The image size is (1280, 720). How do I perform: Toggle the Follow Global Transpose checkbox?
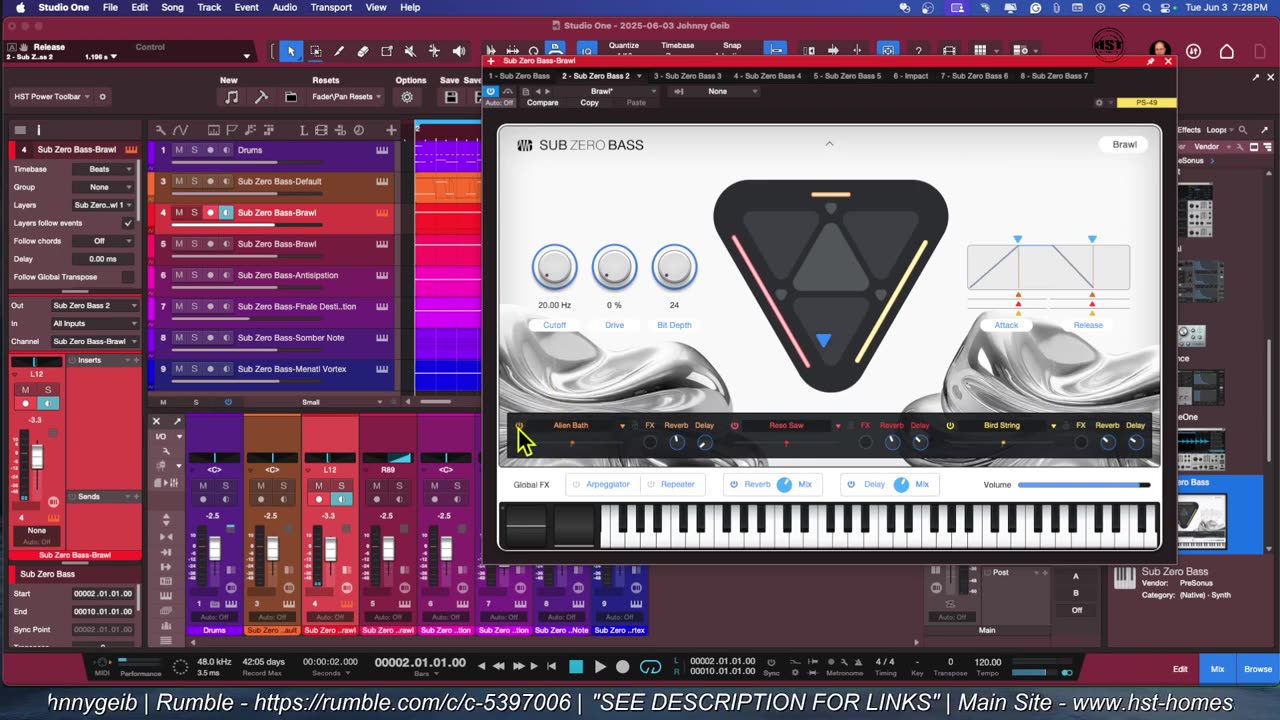[x=127, y=277]
